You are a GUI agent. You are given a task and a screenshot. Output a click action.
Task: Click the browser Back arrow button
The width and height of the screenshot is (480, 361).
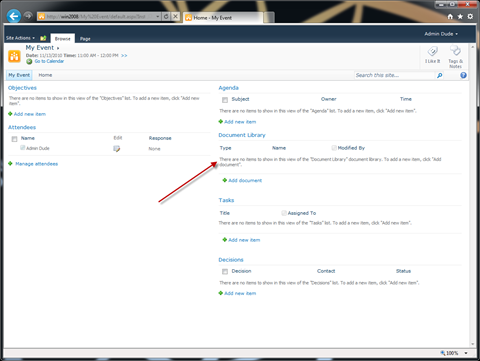click(x=14, y=16)
